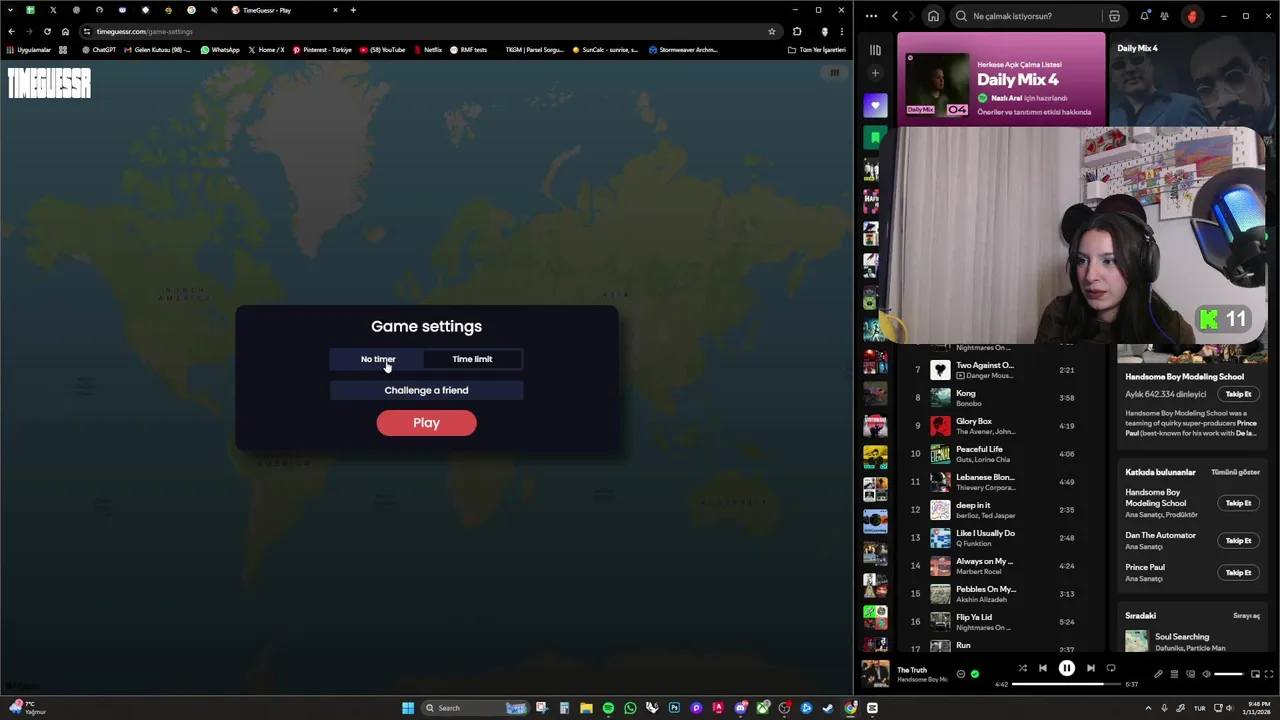Screen dimensions: 1280x720
Task: Select the Time limit option
Action: coord(472,359)
